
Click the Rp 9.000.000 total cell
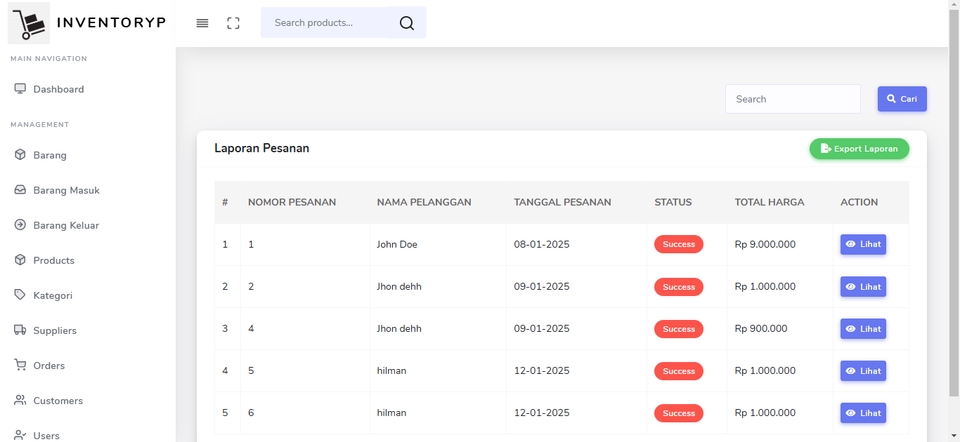coord(779,244)
